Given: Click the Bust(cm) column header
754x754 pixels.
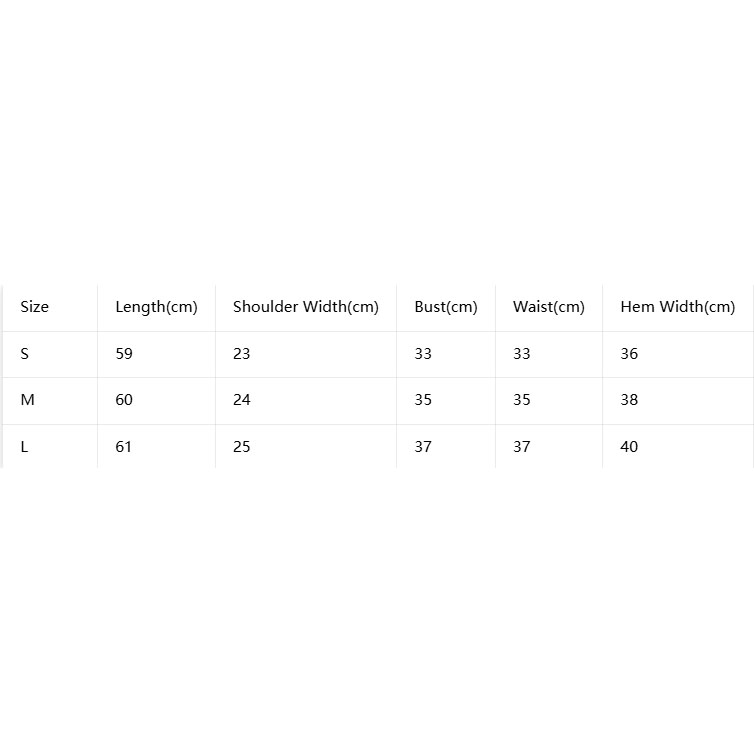Looking at the screenshot, I should point(446,307).
